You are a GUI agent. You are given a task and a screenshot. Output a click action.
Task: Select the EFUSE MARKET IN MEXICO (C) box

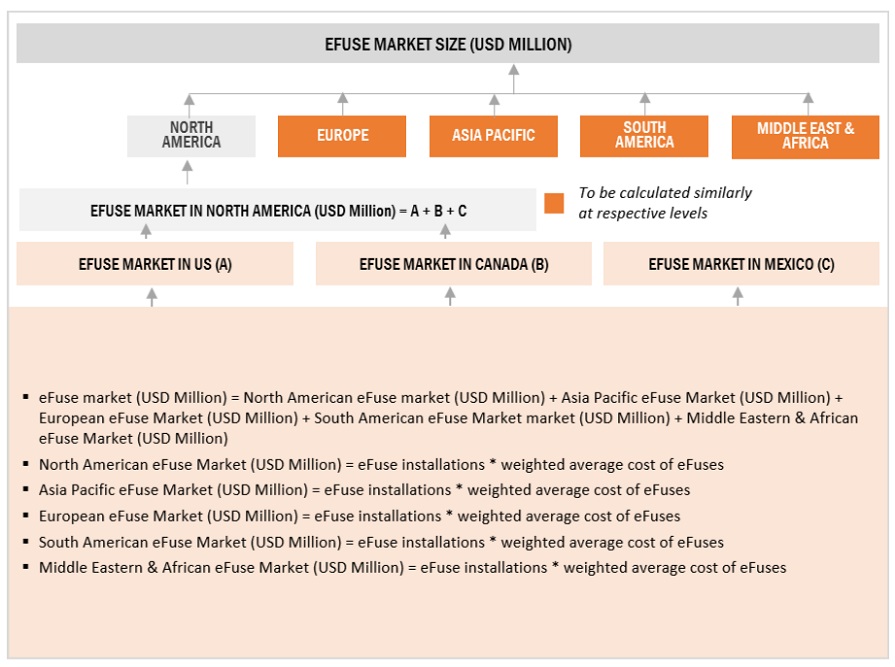[741, 264]
